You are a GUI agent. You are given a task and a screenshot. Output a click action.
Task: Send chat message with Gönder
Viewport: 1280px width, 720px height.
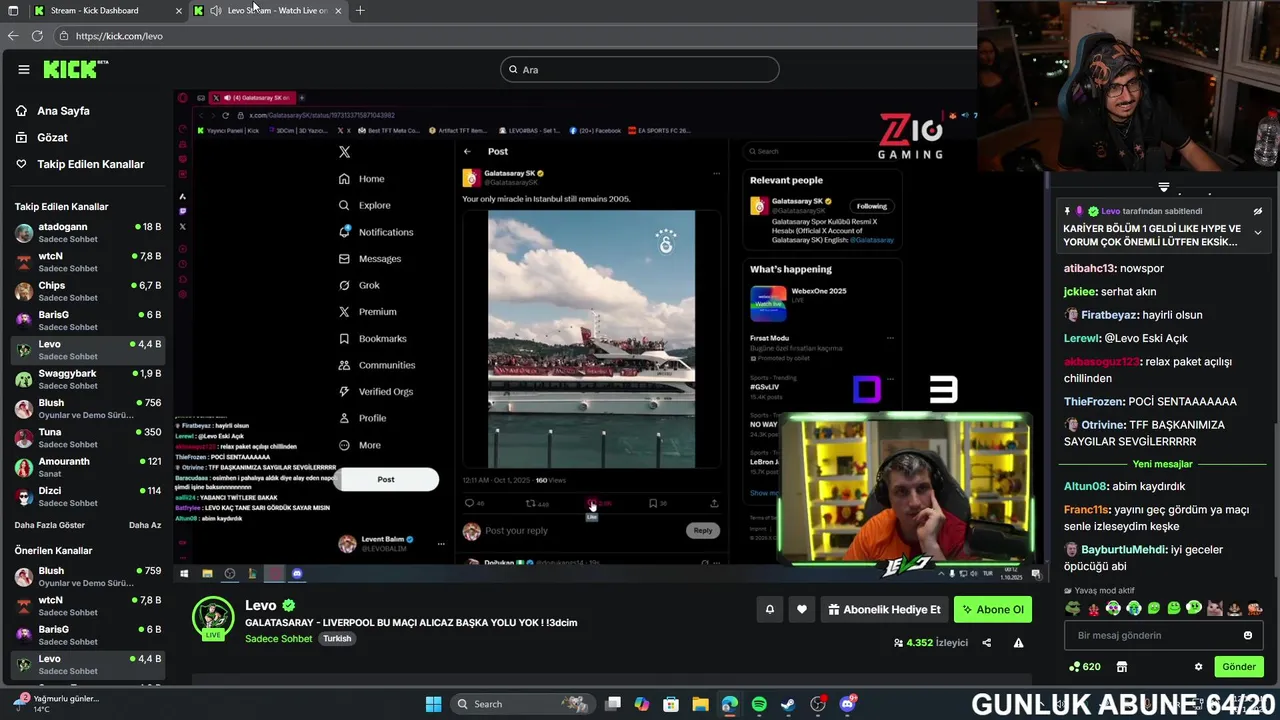point(1238,666)
